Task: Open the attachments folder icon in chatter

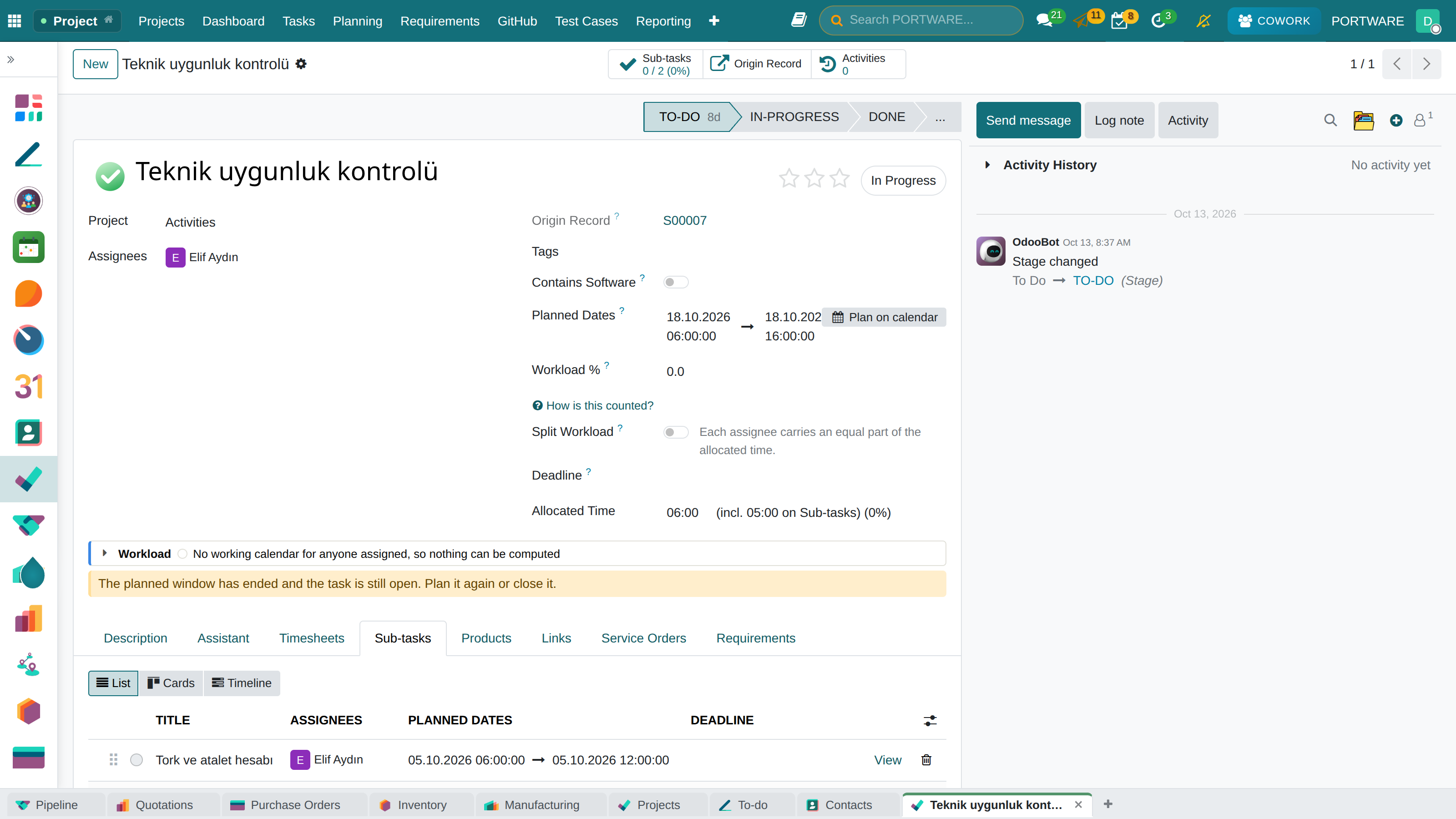Action: [x=1363, y=121]
